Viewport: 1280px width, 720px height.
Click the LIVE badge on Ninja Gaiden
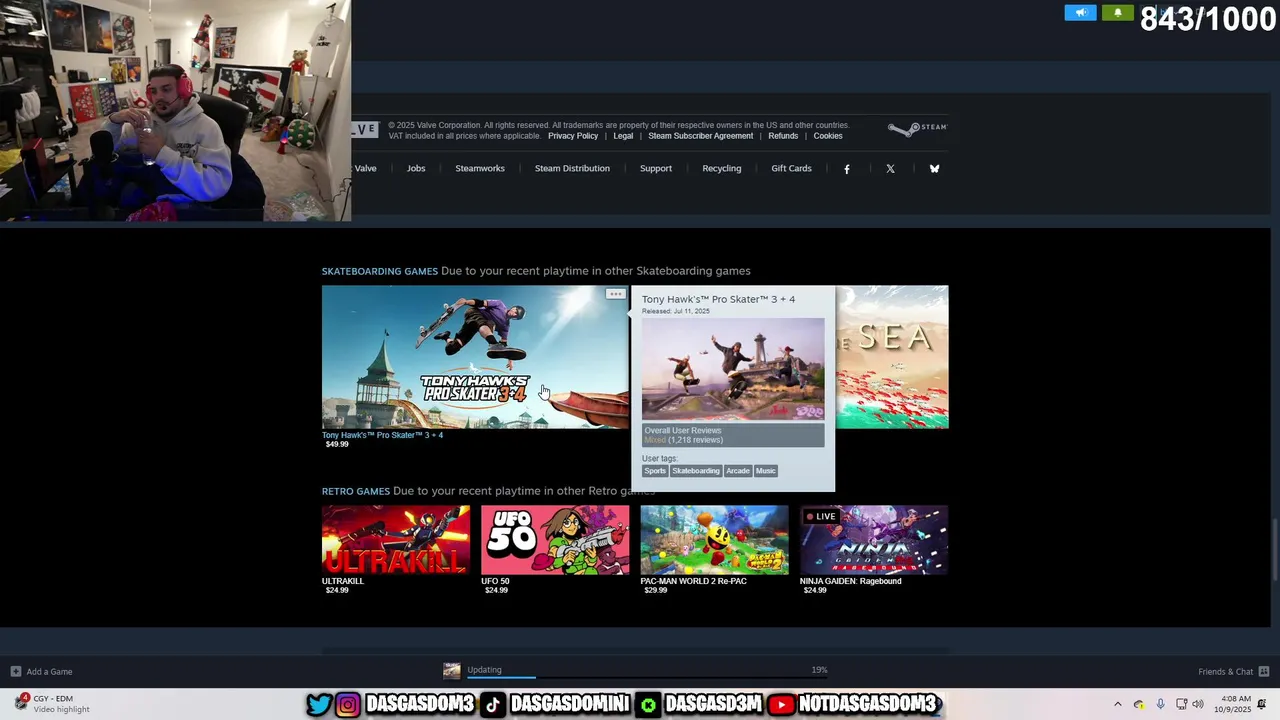tap(821, 517)
